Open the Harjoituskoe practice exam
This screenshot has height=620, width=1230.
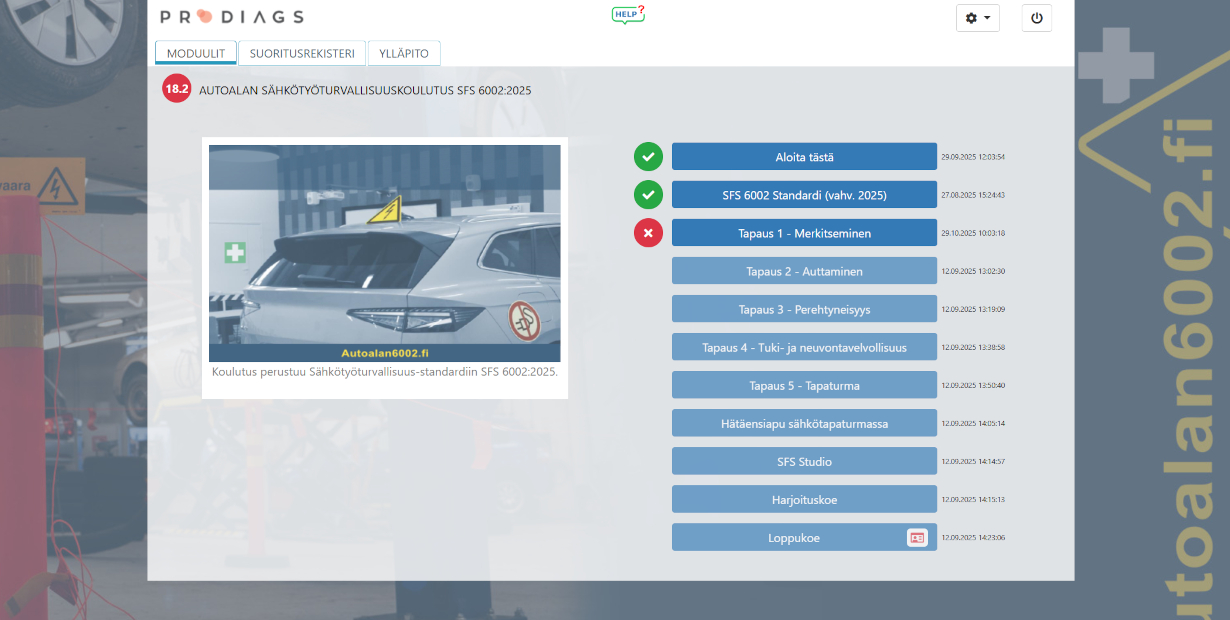804,499
